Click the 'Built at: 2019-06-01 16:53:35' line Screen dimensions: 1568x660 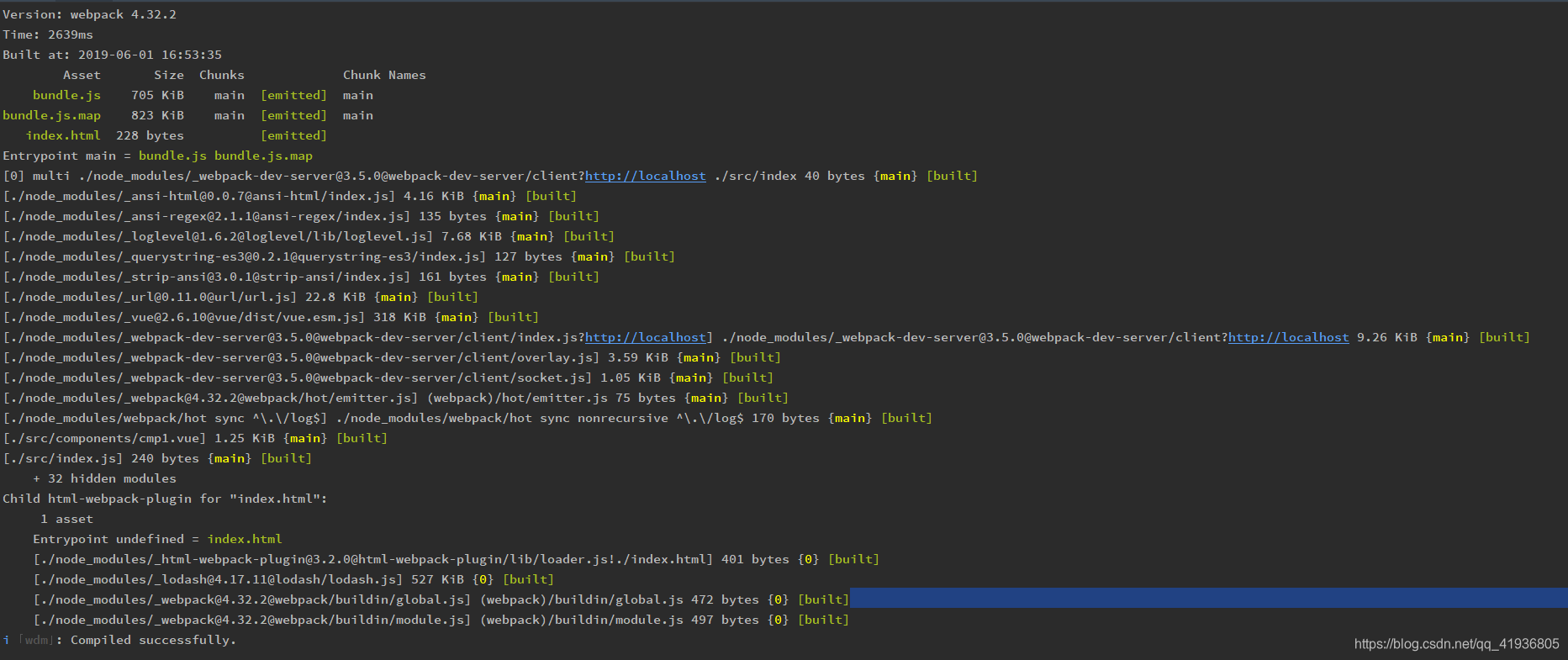113,55
